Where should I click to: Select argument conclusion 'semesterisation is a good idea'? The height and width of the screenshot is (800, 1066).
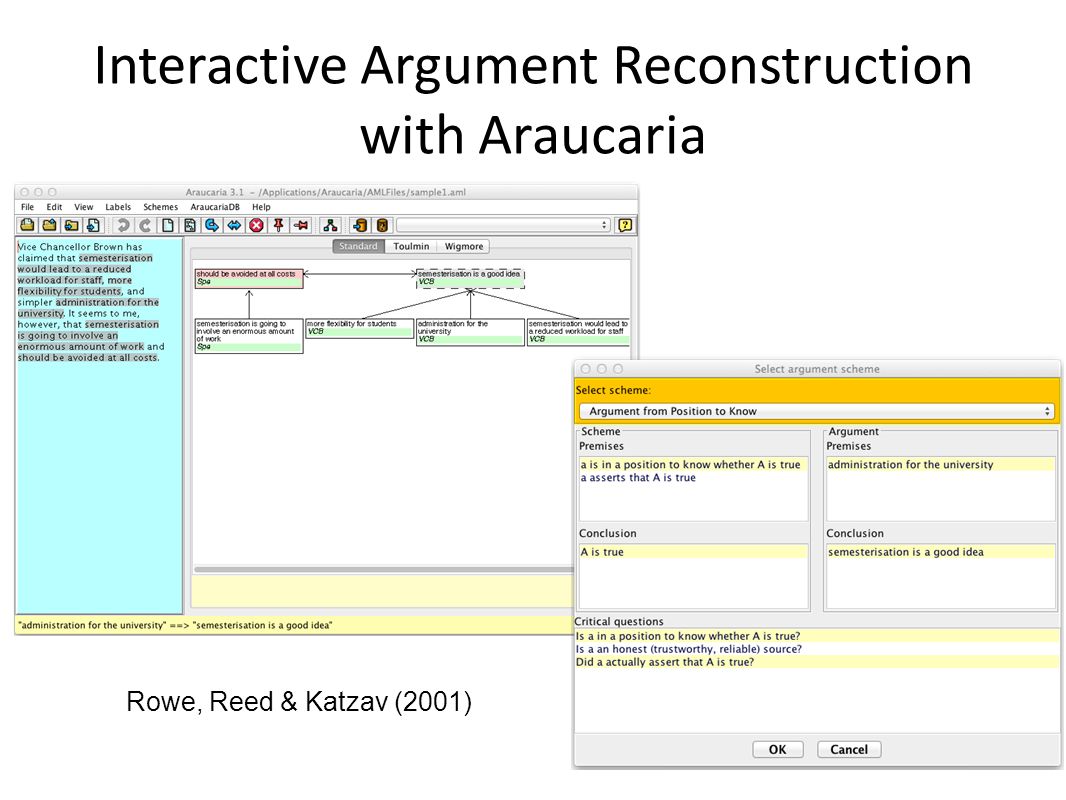coord(941,552)
